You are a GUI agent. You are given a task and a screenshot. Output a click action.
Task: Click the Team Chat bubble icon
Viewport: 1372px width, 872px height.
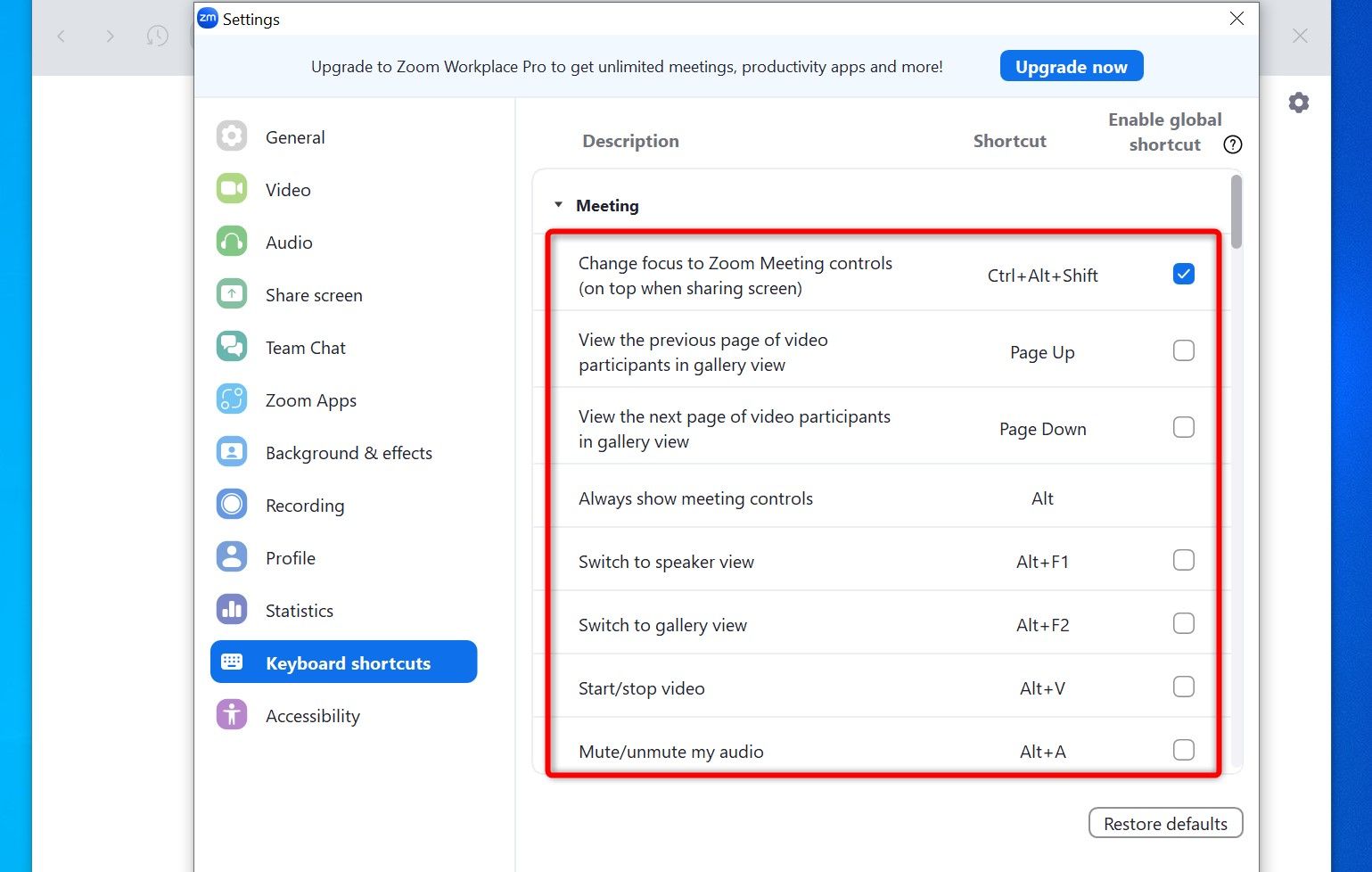pyautogui.click(x=232, y=347)
